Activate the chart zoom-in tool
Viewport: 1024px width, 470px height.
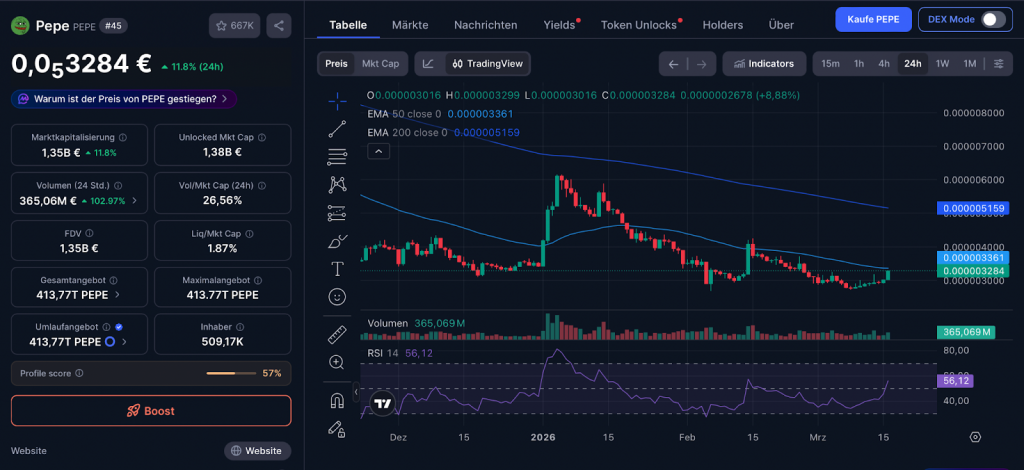(x=337, y=362)
